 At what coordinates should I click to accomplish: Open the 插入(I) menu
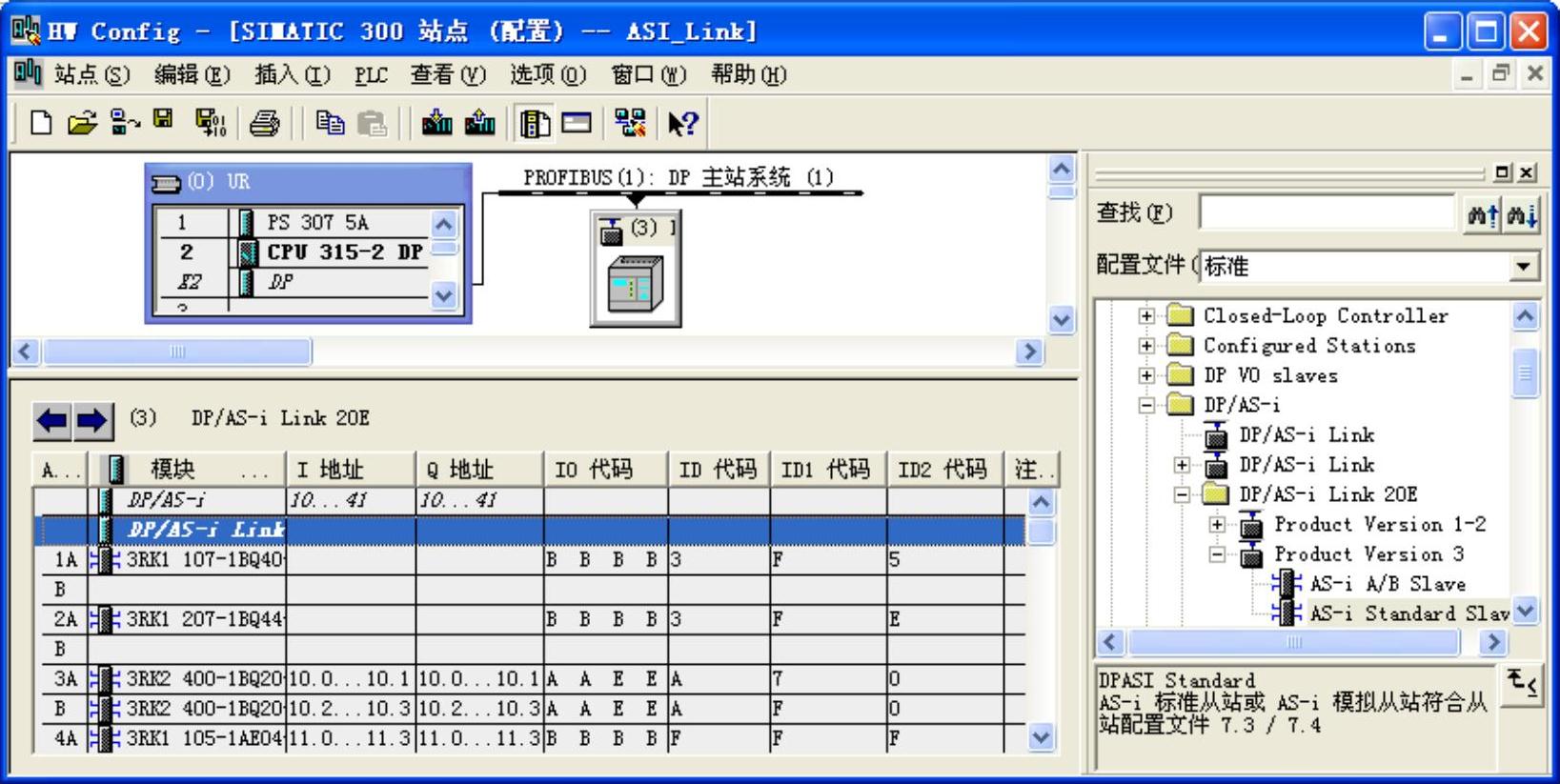[x=292, y=74]
